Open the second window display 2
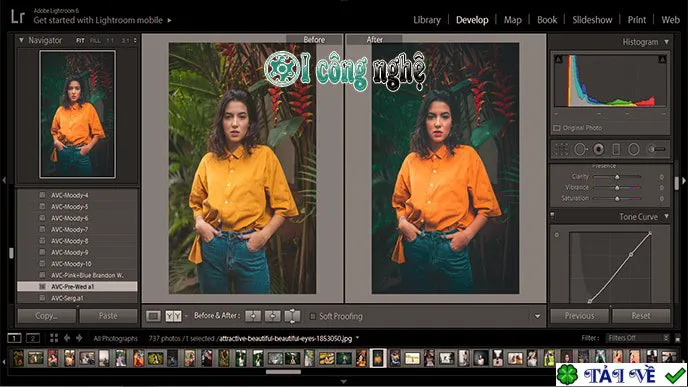 point(33,338)
